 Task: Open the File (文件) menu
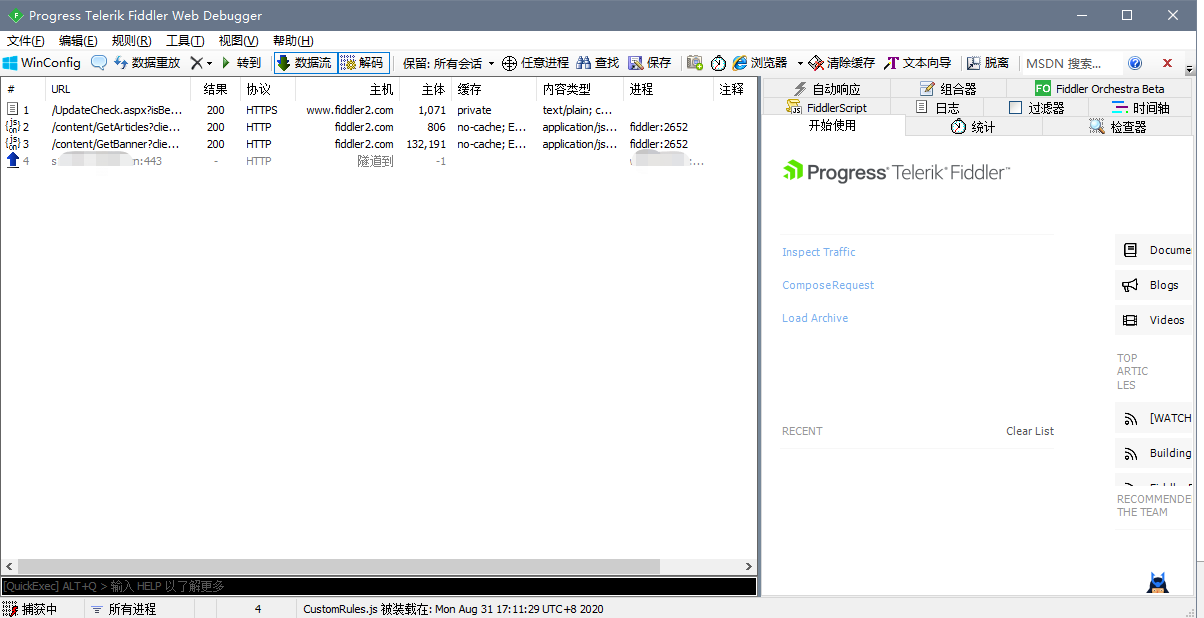[x=26, y=41]
